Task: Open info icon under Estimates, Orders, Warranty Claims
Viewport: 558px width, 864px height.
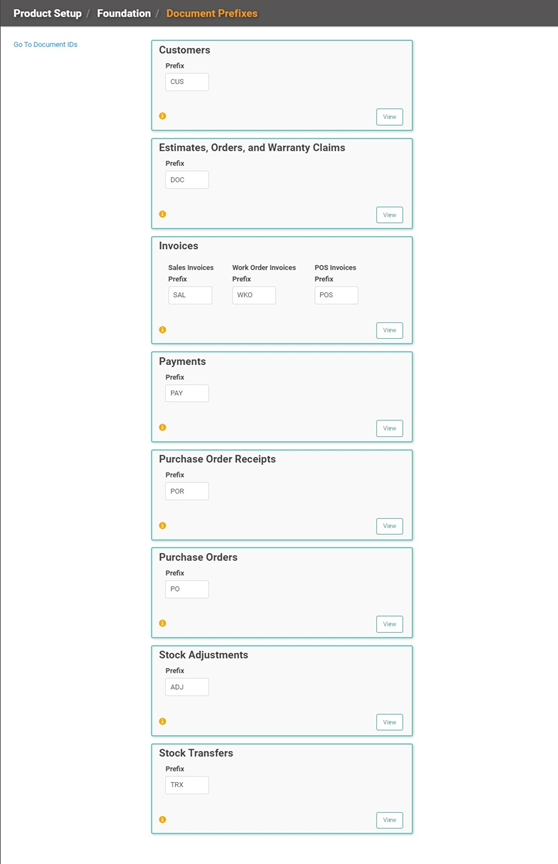Action: (162, 214)
